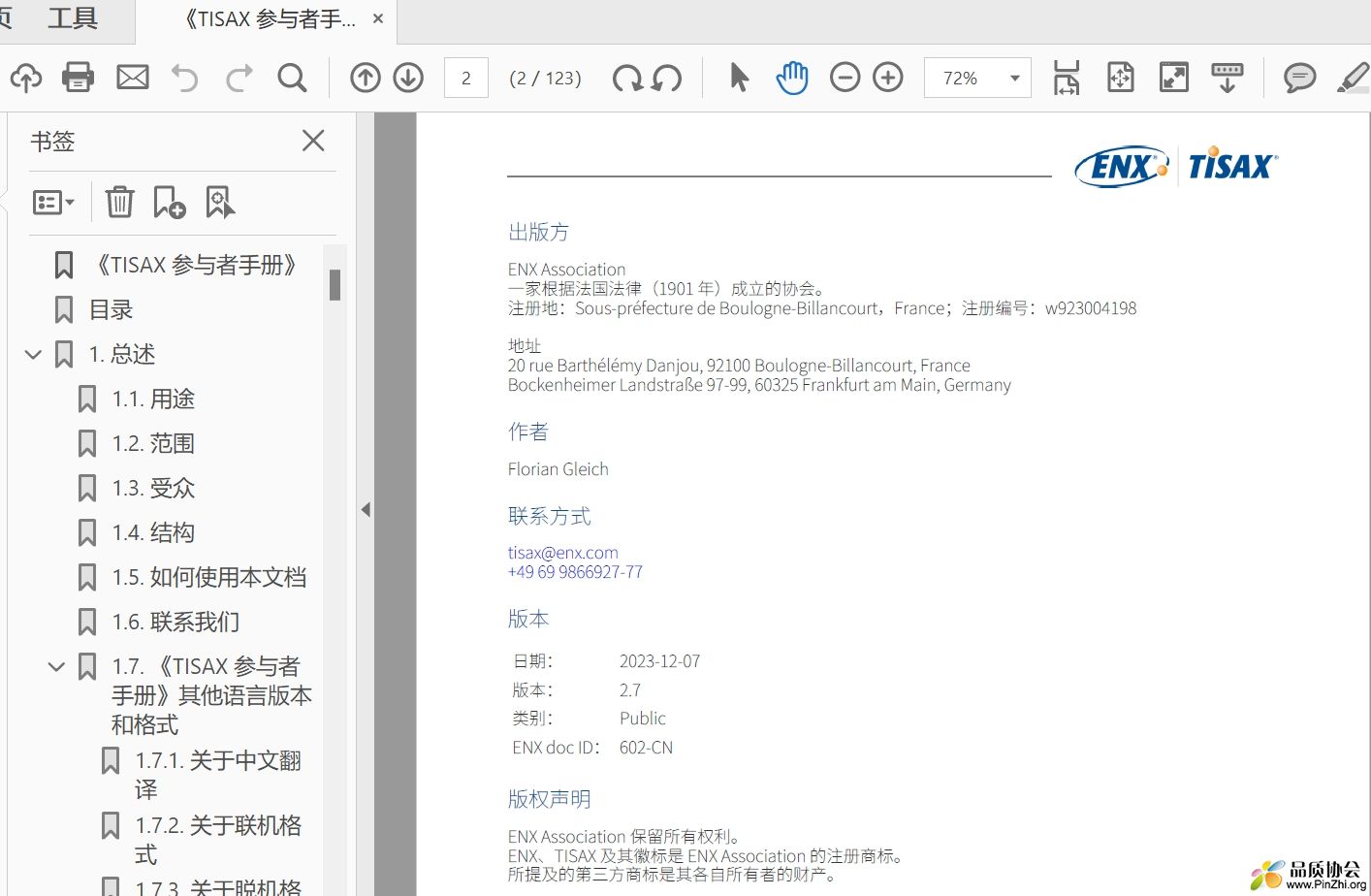
Task: Click the upload to cloud icon
Action: click(x=26, y=78)
